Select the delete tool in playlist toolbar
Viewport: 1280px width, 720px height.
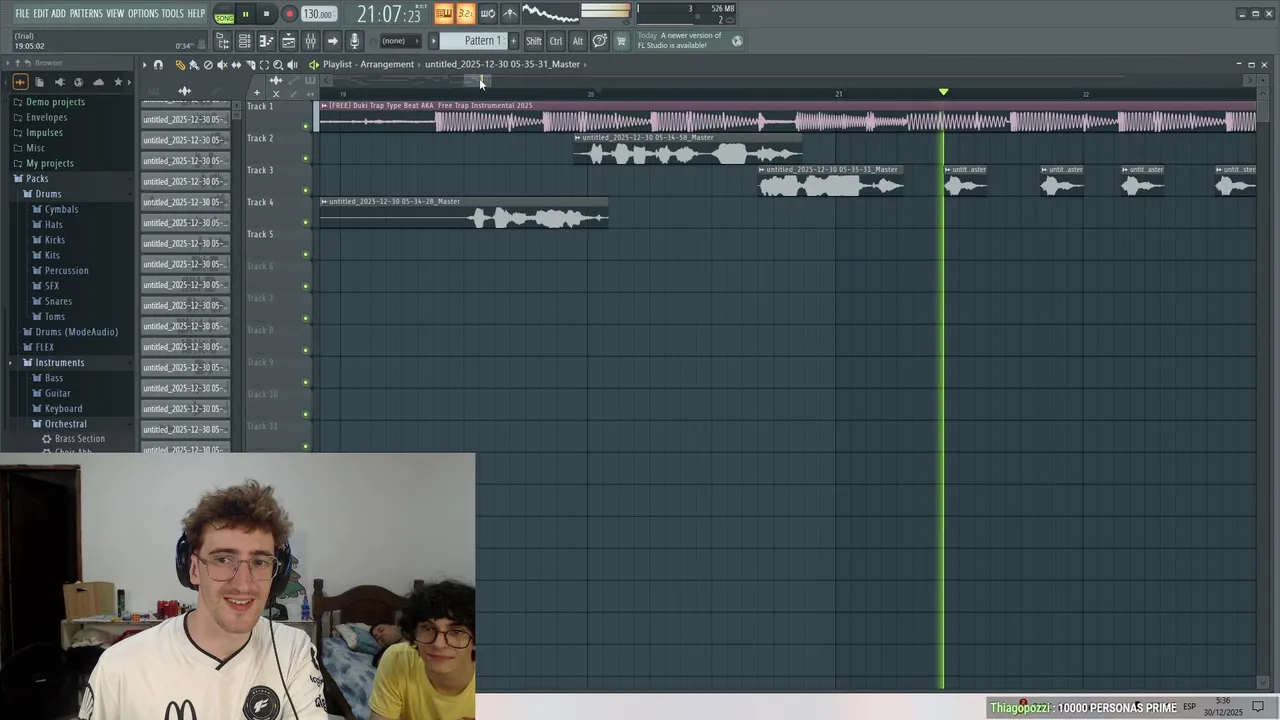pyautogui.click(x=208, y=65)
